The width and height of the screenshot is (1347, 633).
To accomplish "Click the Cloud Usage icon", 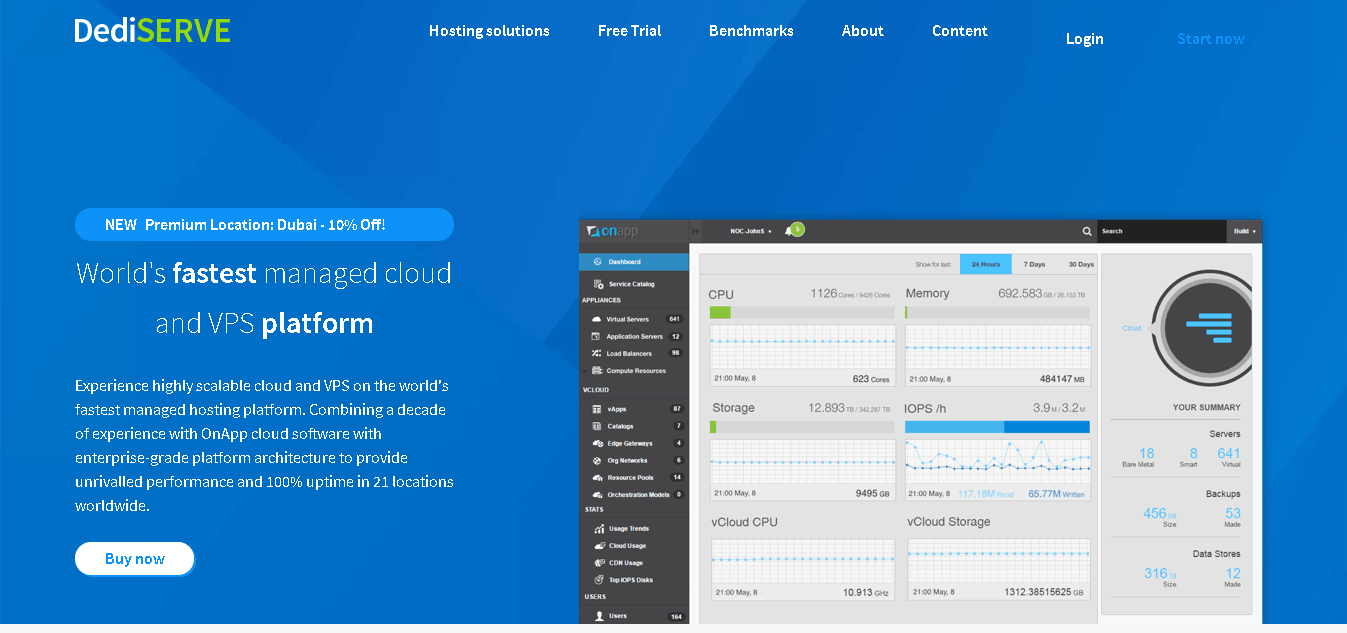I will [x=598, y=546].
